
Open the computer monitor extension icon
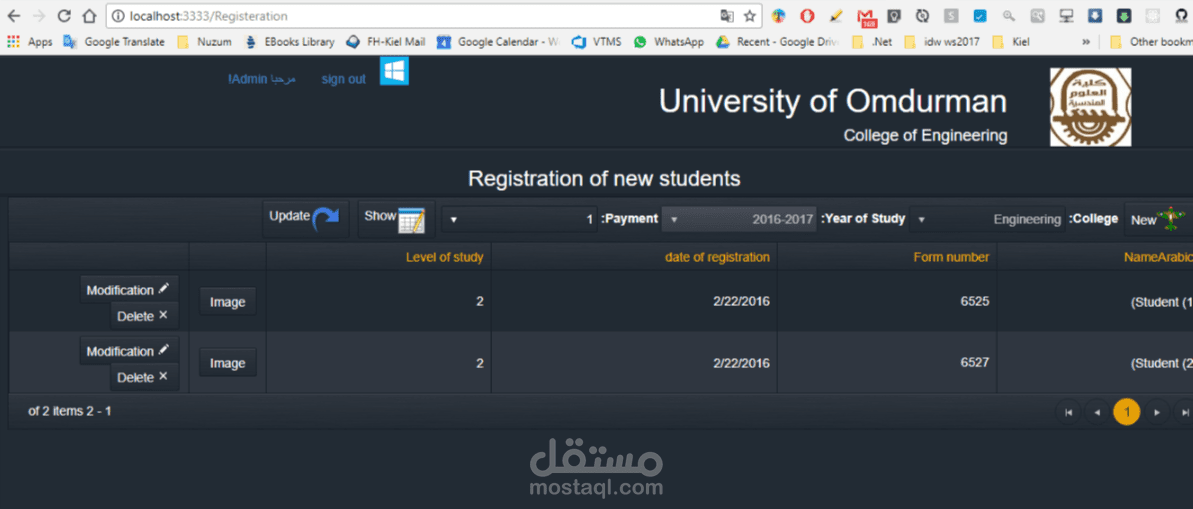1066,15
